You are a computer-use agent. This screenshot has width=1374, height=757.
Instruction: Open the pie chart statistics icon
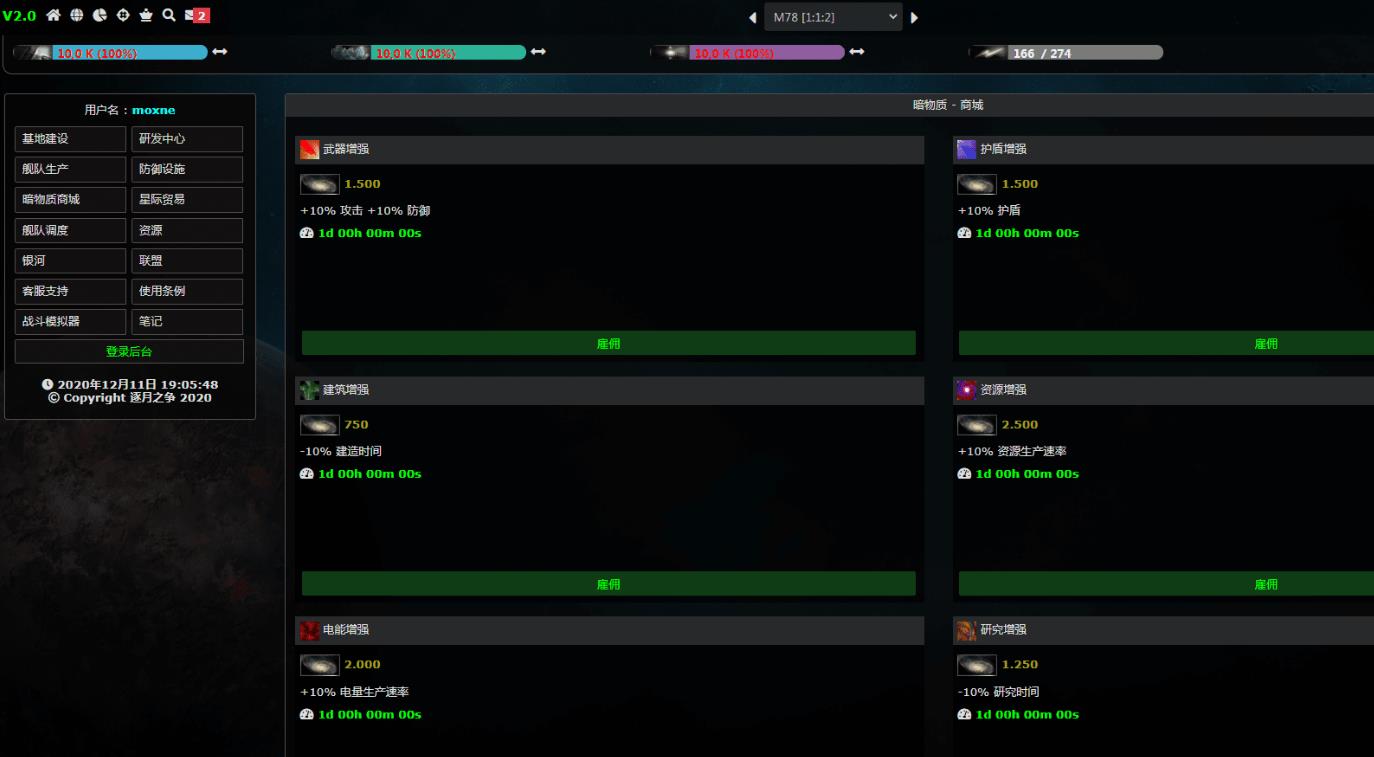point(100,15)
